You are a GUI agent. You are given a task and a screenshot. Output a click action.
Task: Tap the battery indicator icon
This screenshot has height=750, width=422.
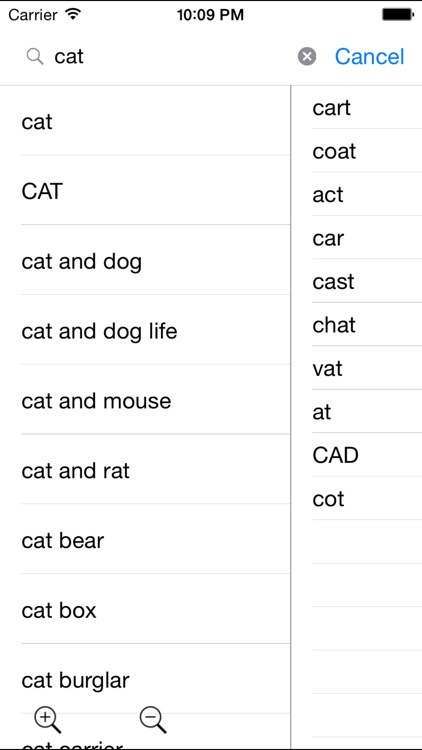coord(398,15)
